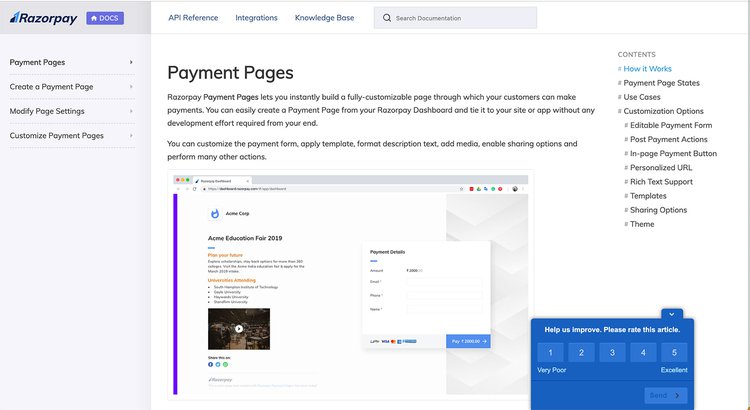Click the bookmark star icon in the demo browser
750x410 pixels.
[462, 189]
